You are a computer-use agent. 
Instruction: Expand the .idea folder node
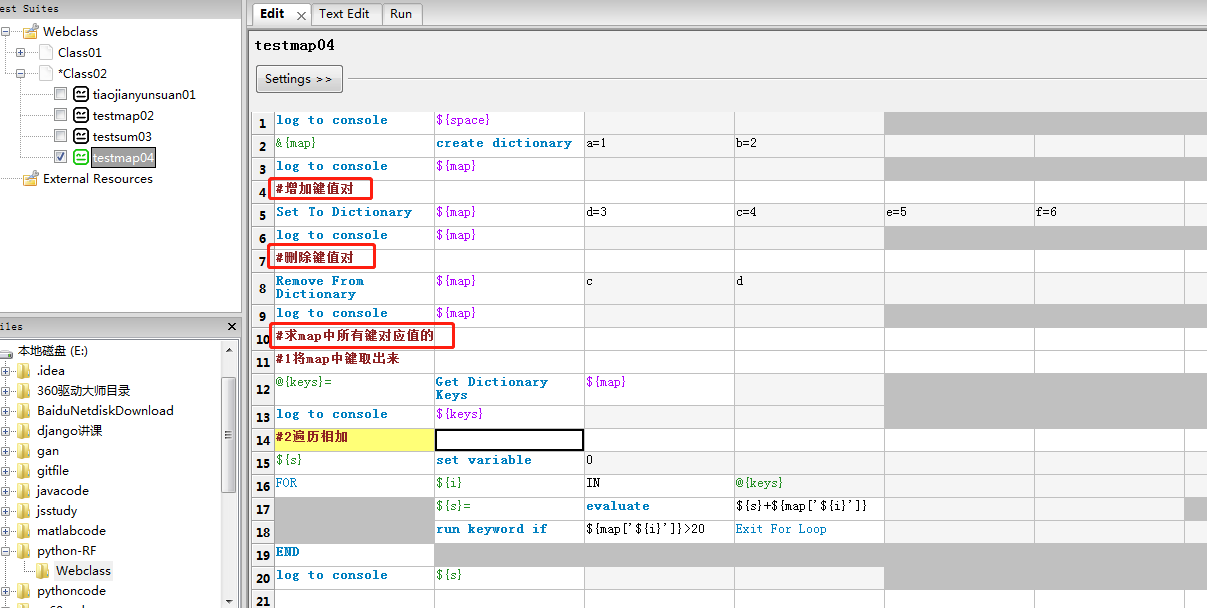pos(6,371)
